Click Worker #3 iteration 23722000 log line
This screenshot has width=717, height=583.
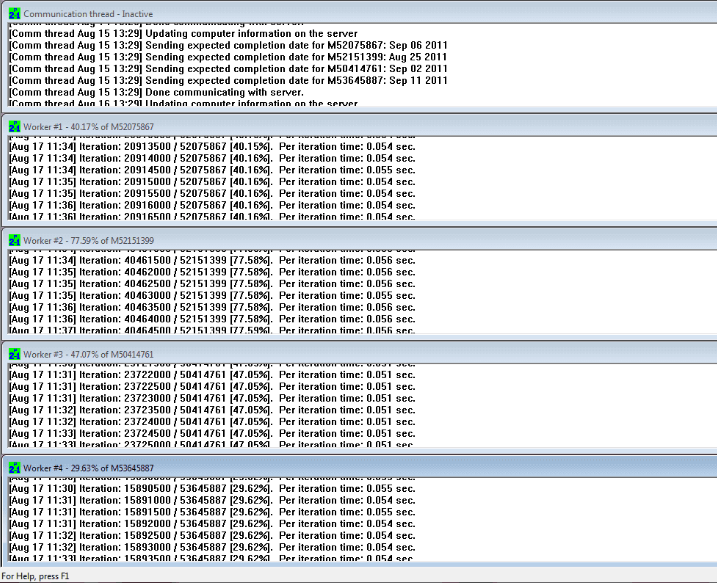(212, 375)
